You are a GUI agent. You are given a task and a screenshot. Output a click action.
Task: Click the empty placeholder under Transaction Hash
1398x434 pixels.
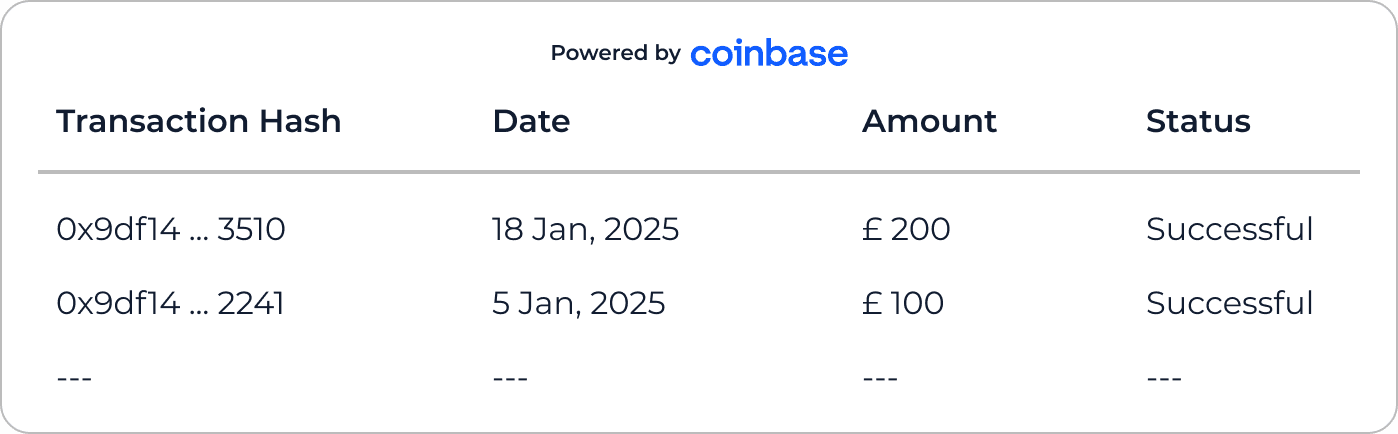coord(75,379)
